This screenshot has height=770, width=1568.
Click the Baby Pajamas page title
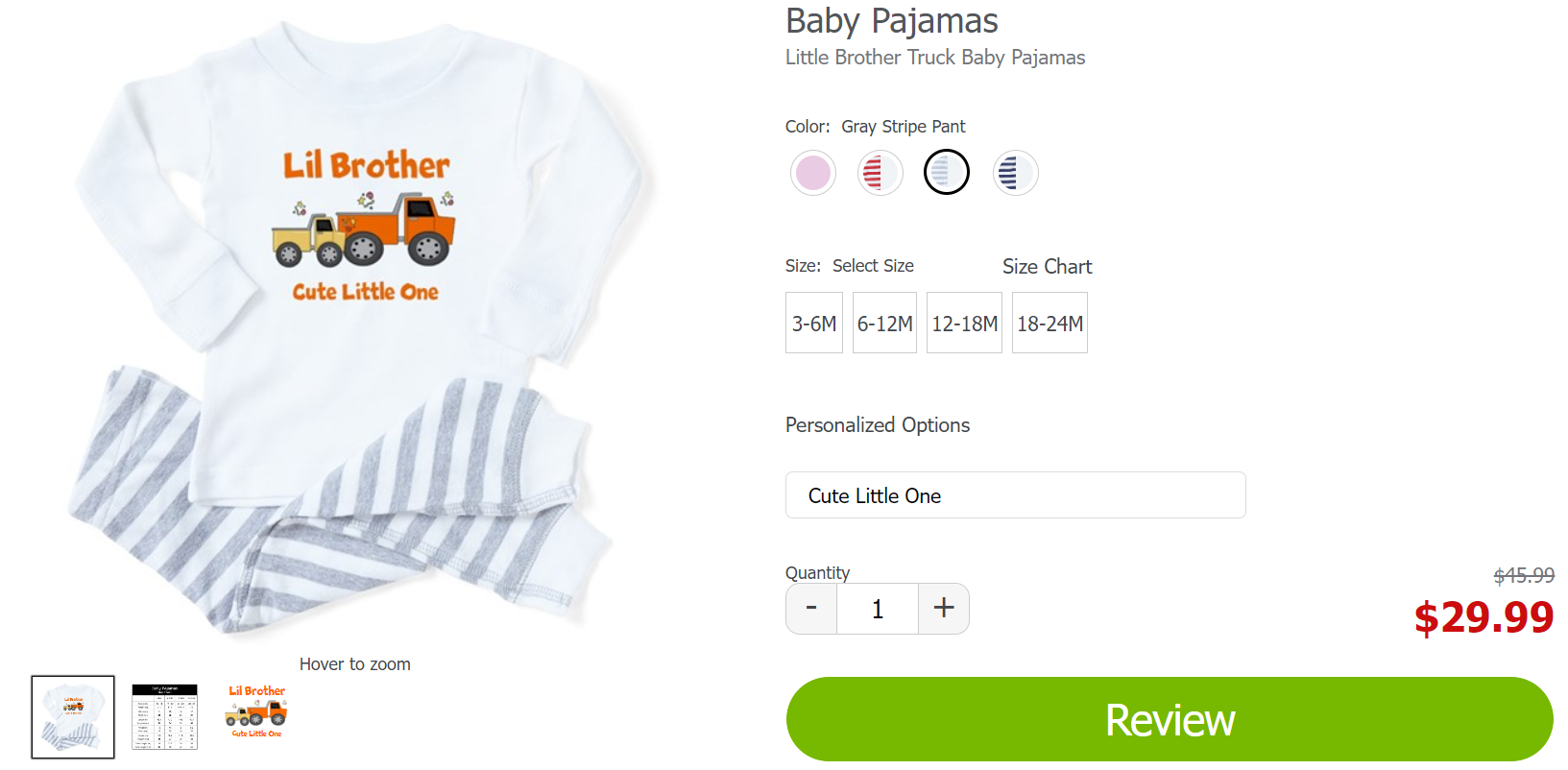point(890,20)
